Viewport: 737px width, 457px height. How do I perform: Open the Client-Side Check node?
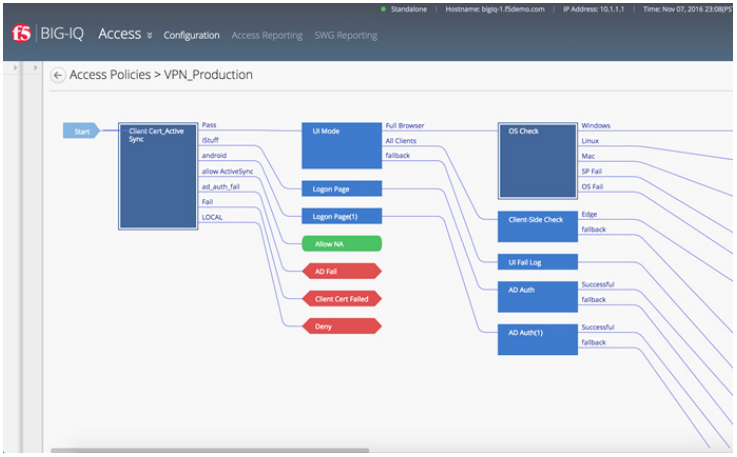click(538, 227)
